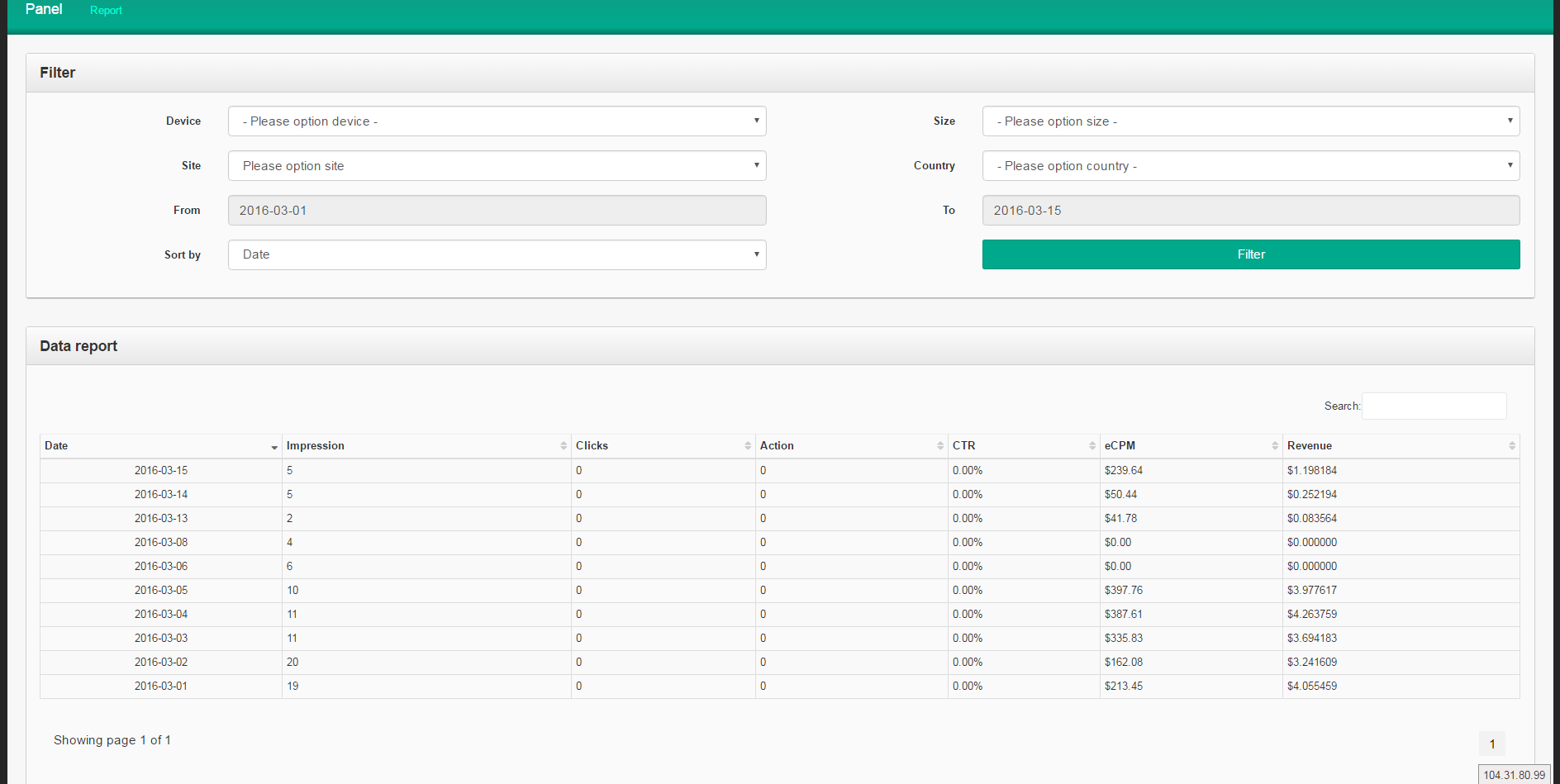Open the Sort by Date dropdown
This screenshot has height=784, width=1560.
pos(497,255)
